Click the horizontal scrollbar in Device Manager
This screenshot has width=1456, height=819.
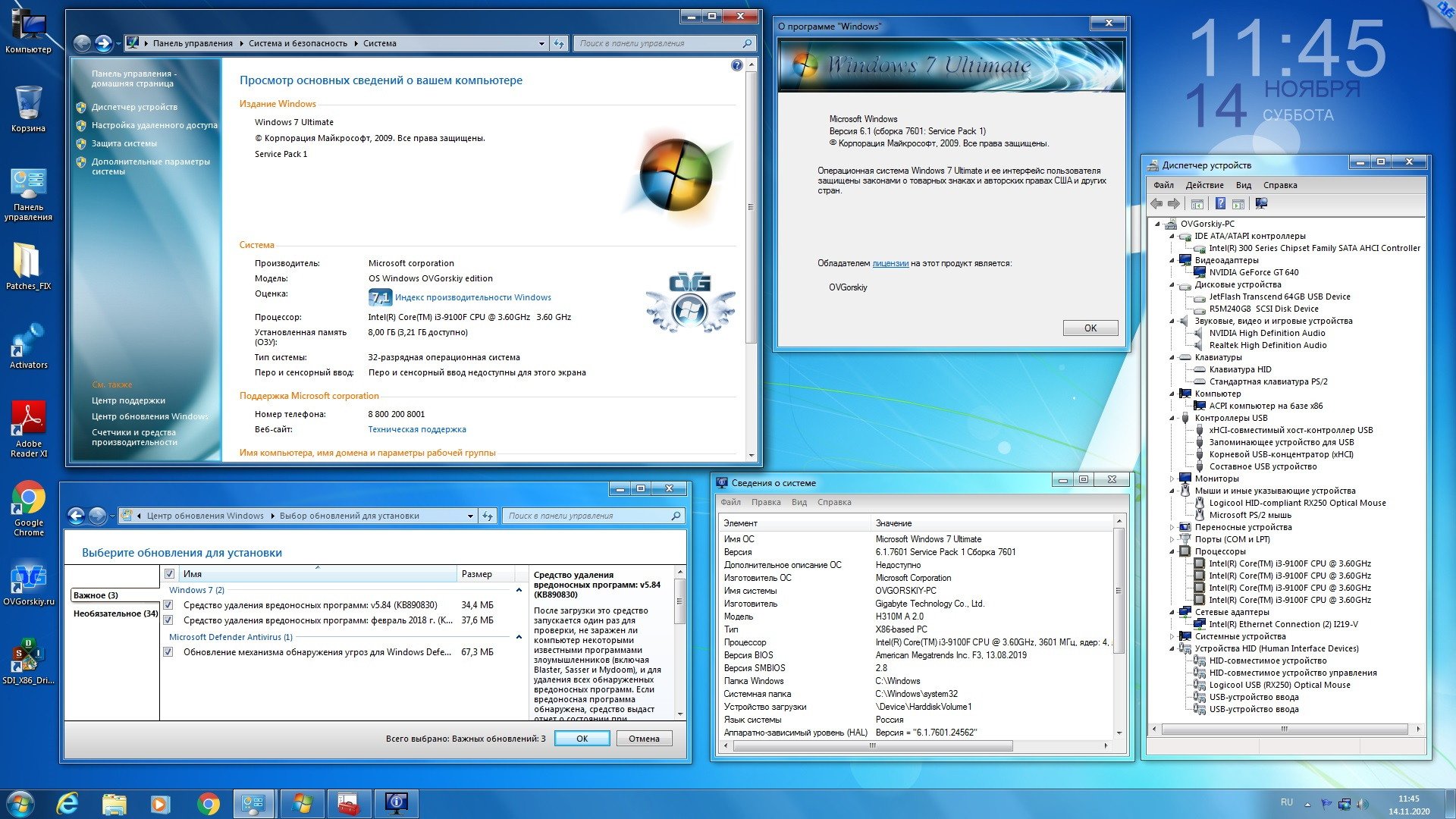click(x=1284, y=730)
